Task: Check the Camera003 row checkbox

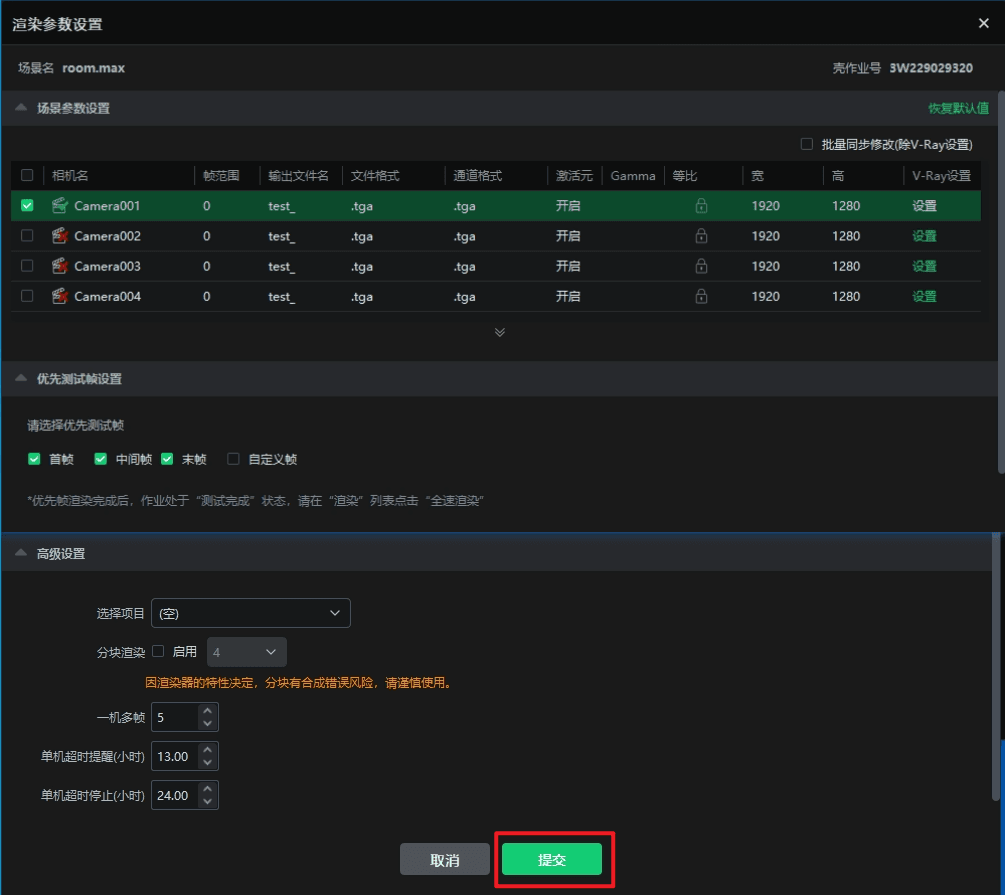Action: [x=27, y=266]
